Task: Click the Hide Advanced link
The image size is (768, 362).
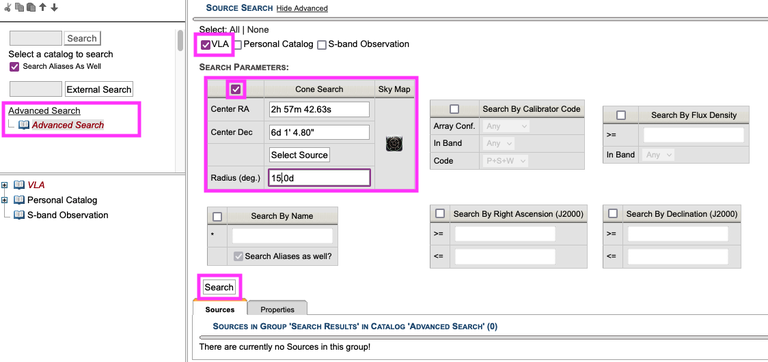Action: [302, 8]
